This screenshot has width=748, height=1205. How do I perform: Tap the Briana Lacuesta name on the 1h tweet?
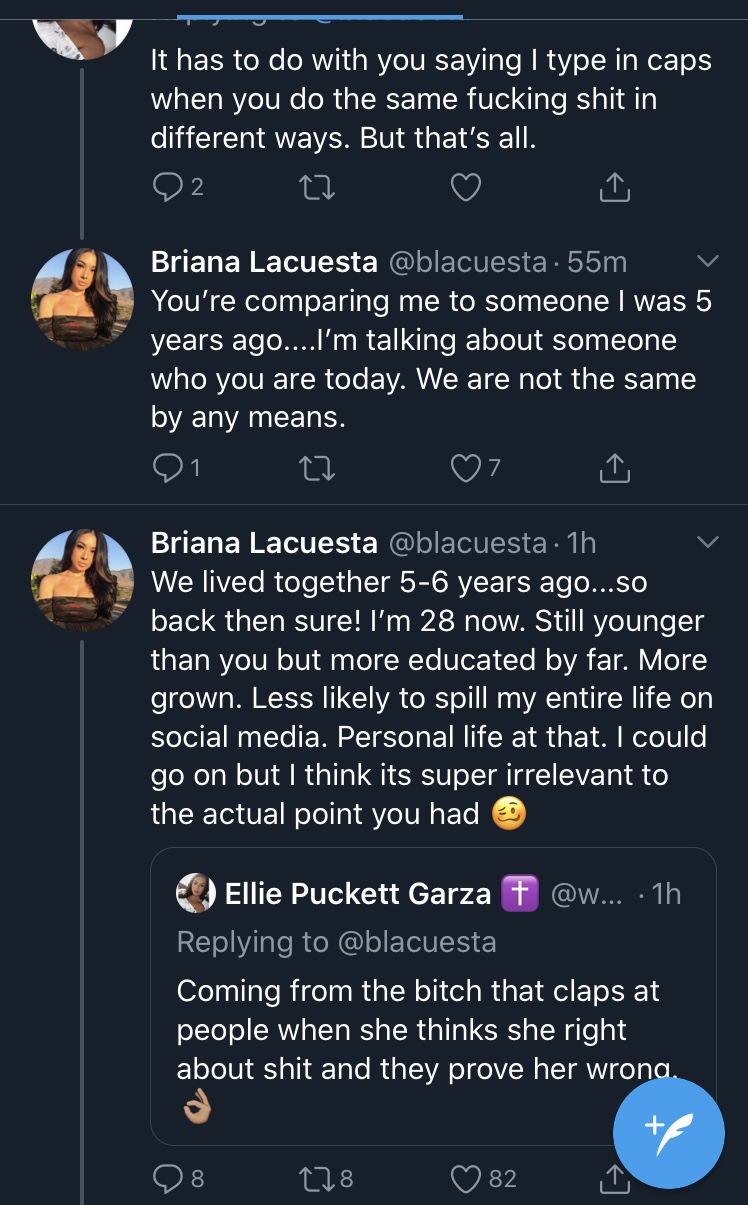[264, 542]
